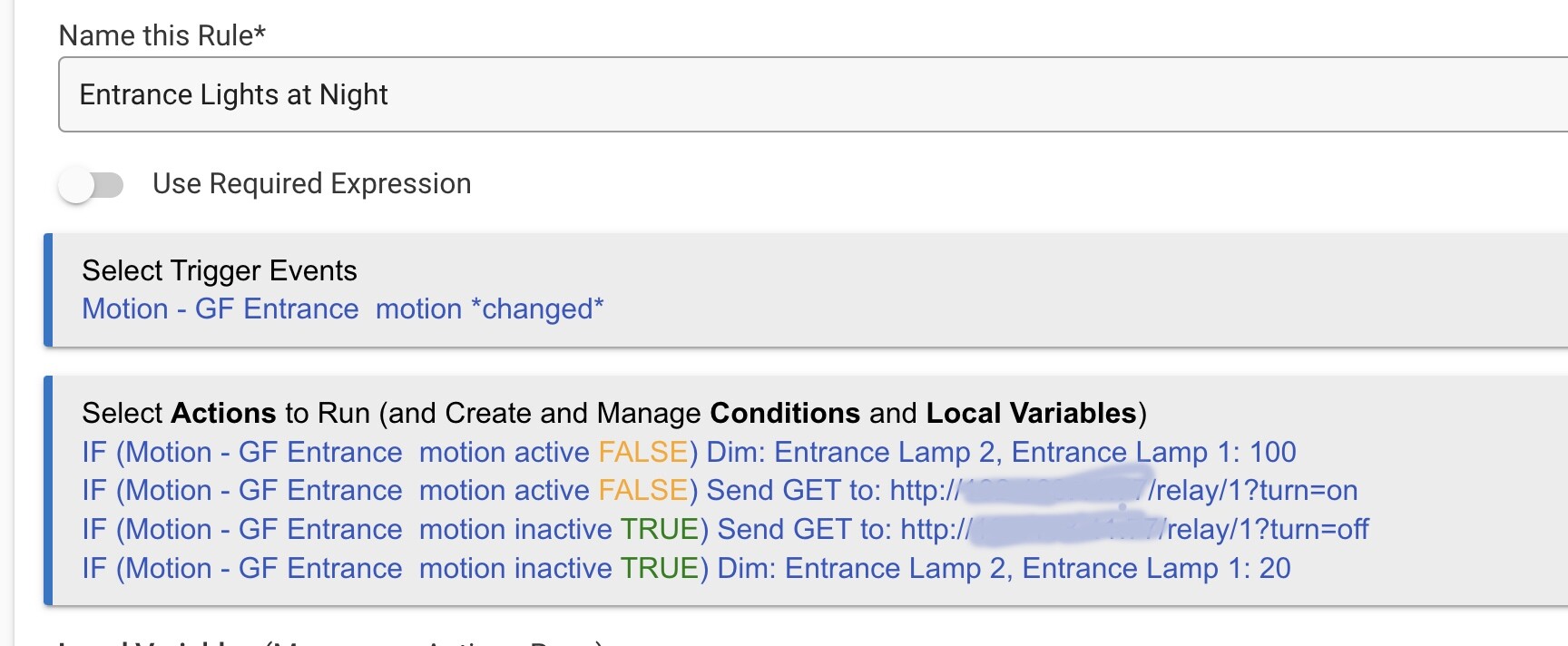
Task: Click the bold Conditions word in the actions heading
Action: (x=785, y=414)
